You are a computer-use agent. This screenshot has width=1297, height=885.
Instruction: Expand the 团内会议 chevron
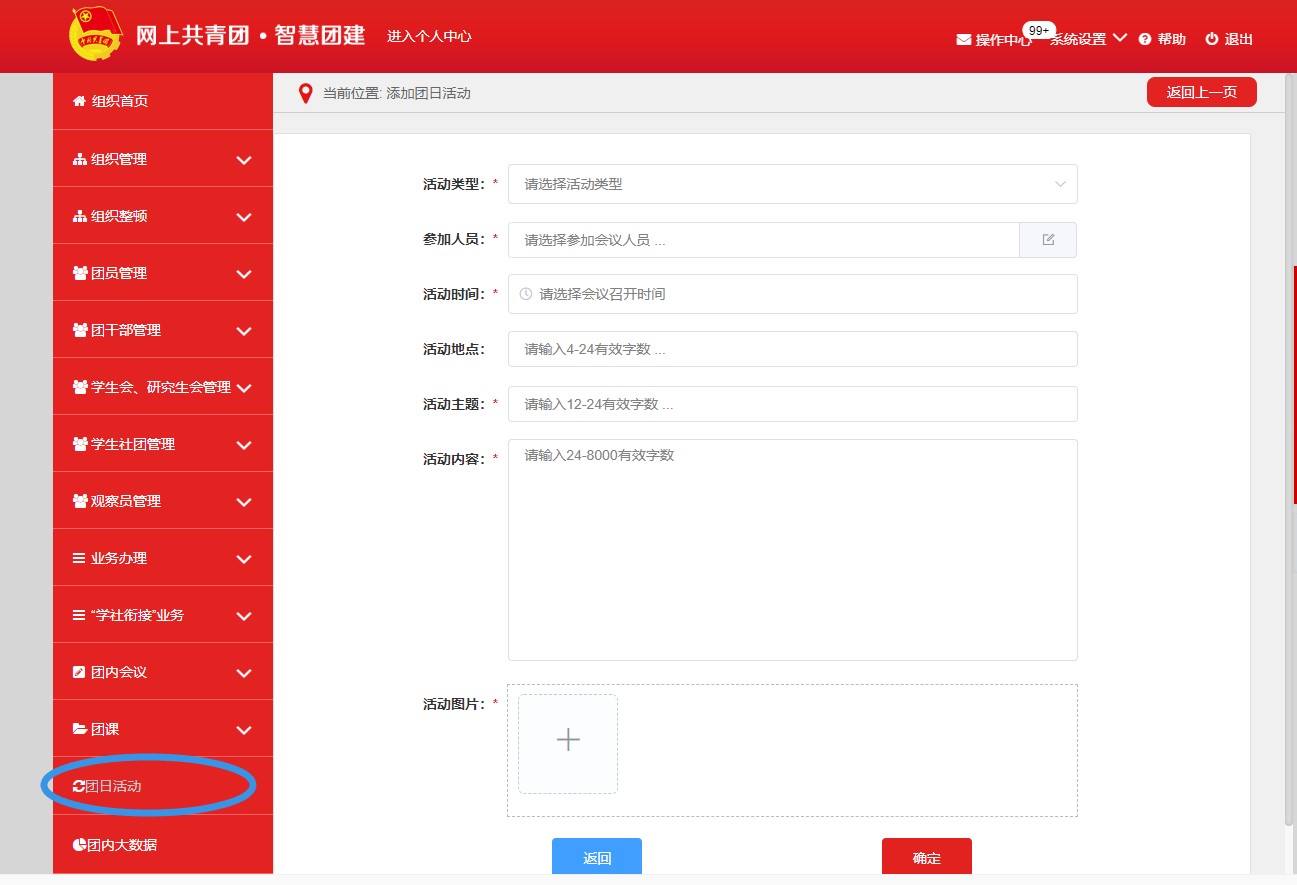(244, 673)
